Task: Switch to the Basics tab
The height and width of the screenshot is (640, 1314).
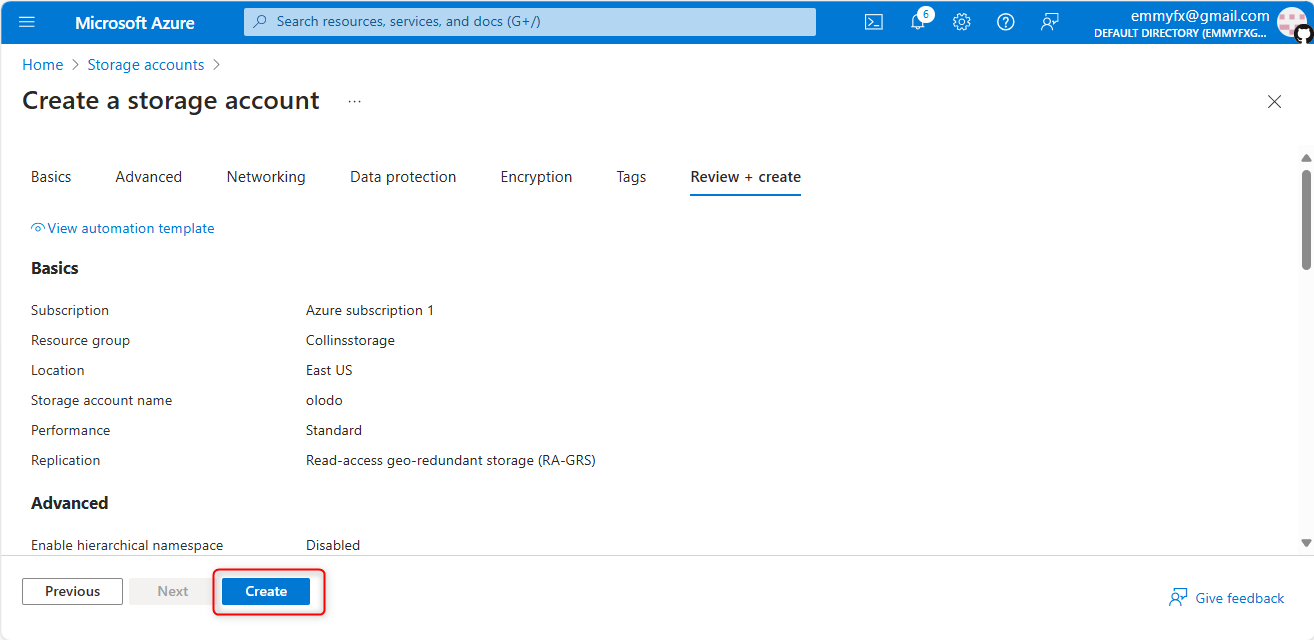Action: [51, 177]
